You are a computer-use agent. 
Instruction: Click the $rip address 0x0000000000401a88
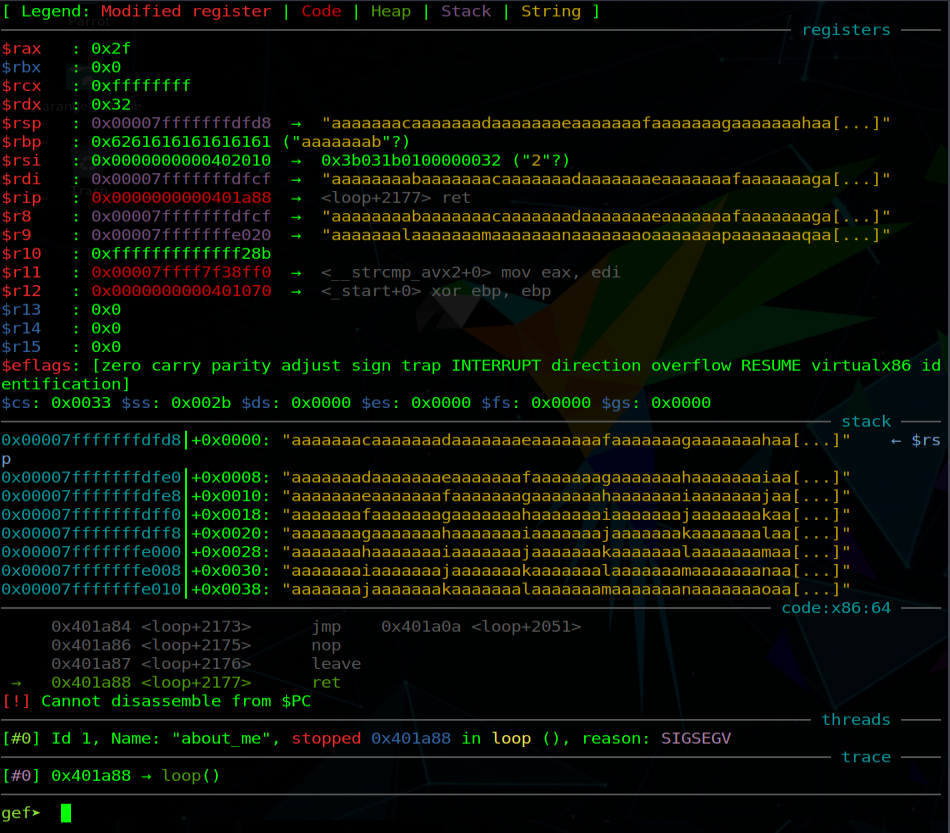181,198
